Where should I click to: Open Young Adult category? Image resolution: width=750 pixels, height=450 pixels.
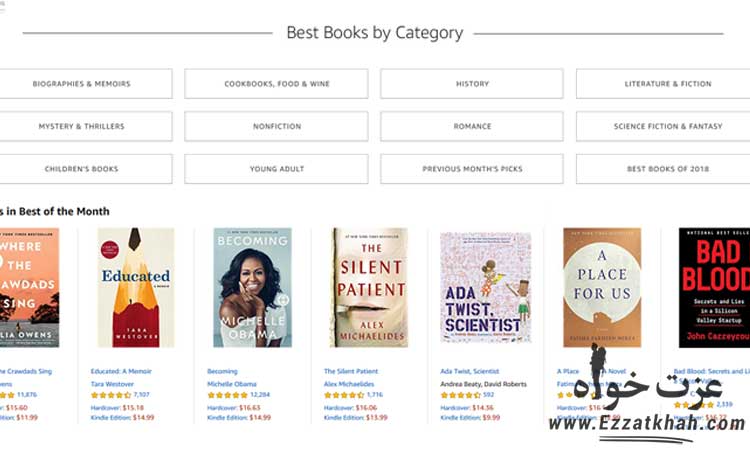pyautogui.click(x=276, y=169)
